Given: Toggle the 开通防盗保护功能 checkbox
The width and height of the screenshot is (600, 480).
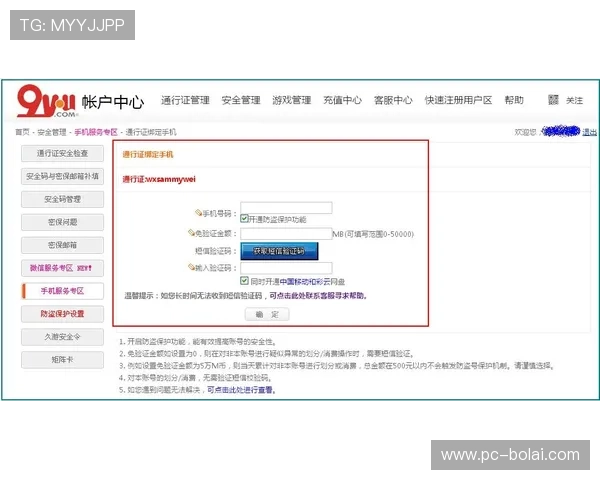Looking at the screenshot, I should [244, 219].
